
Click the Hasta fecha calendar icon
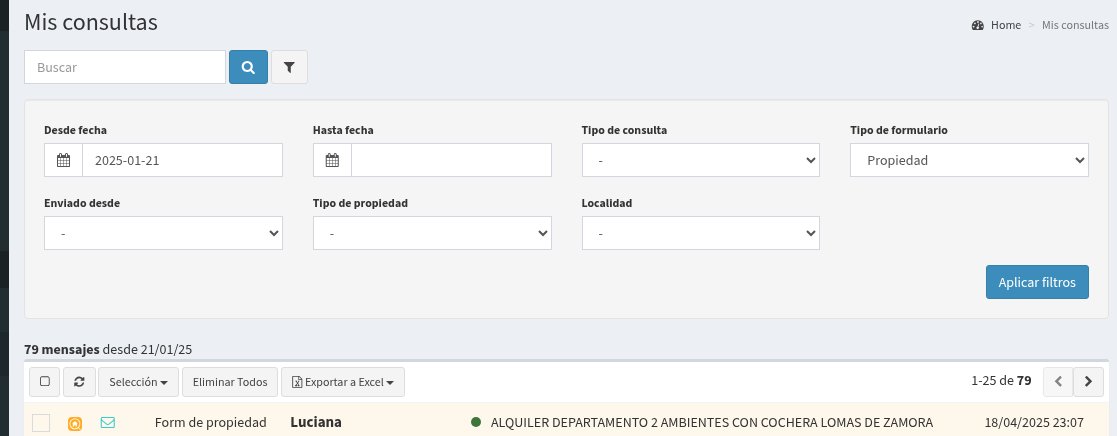tap(332, 160)
